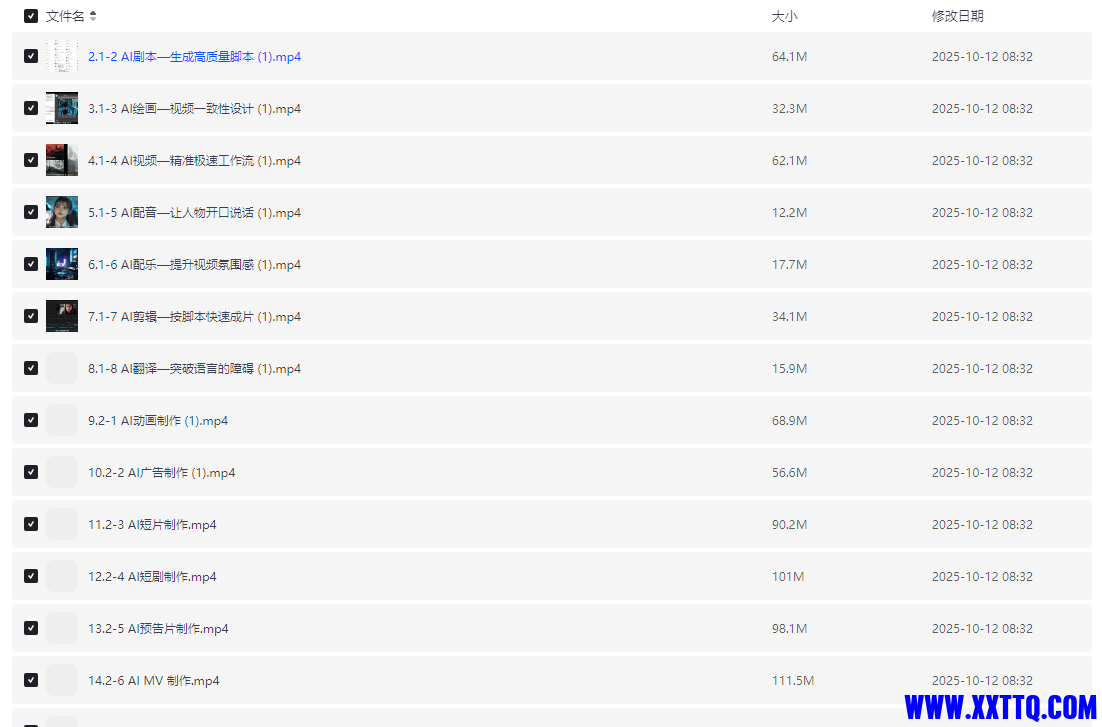Select the file icon for 11.2-3 AI短片制作
The width and height of the screenshot is (1102, 727).
[62, 524]
